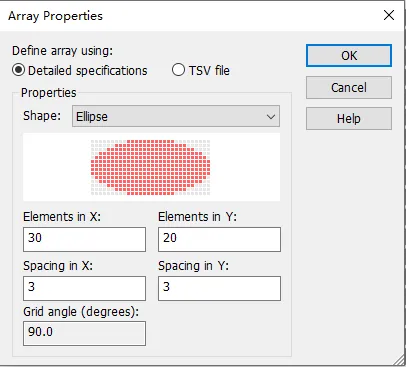Open the Shape combo box showing Ellipse

pos(176,116)
